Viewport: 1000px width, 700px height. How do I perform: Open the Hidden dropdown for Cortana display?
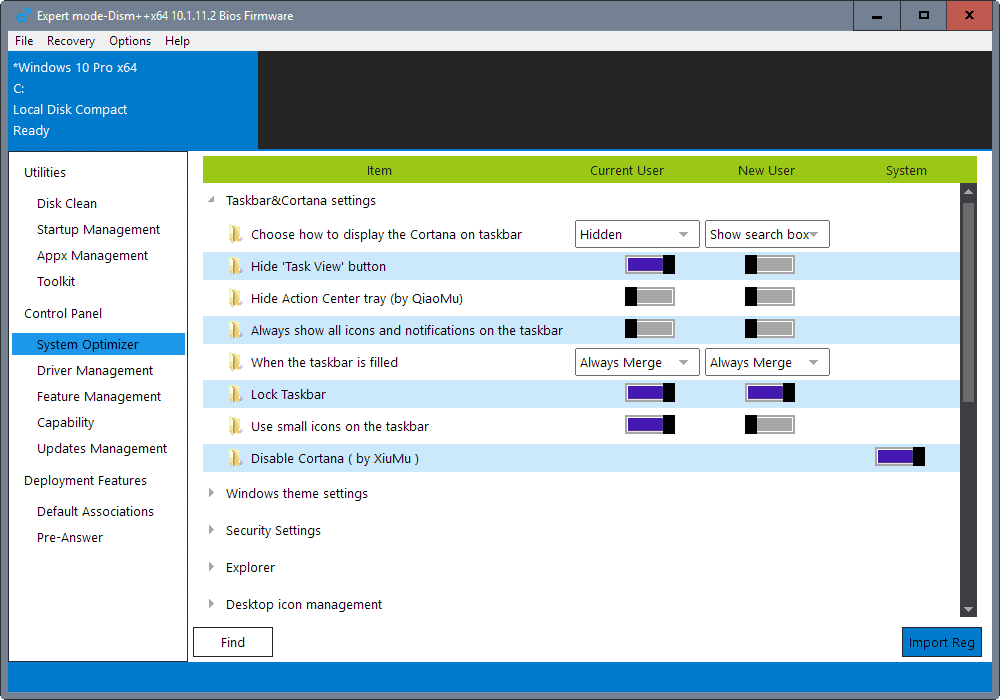(x=637, y=233)
